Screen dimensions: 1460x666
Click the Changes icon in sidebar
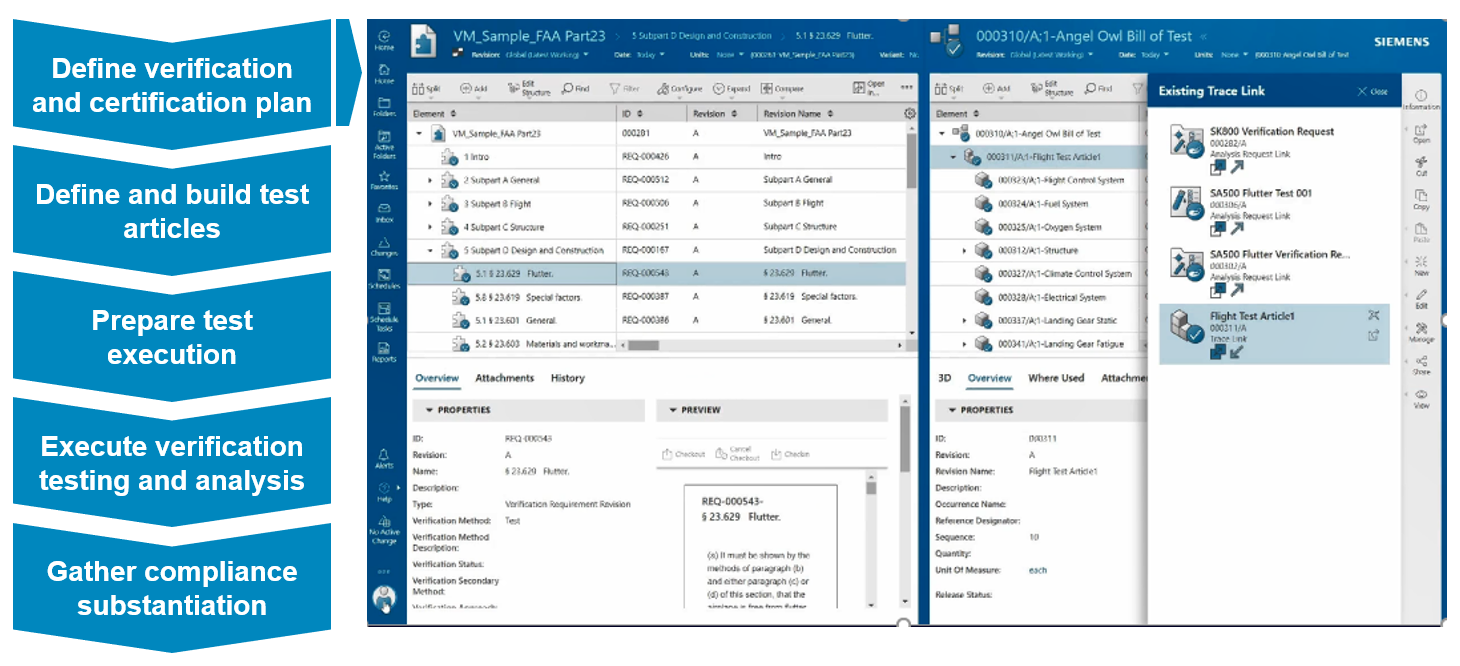click(x=385, y=247)
